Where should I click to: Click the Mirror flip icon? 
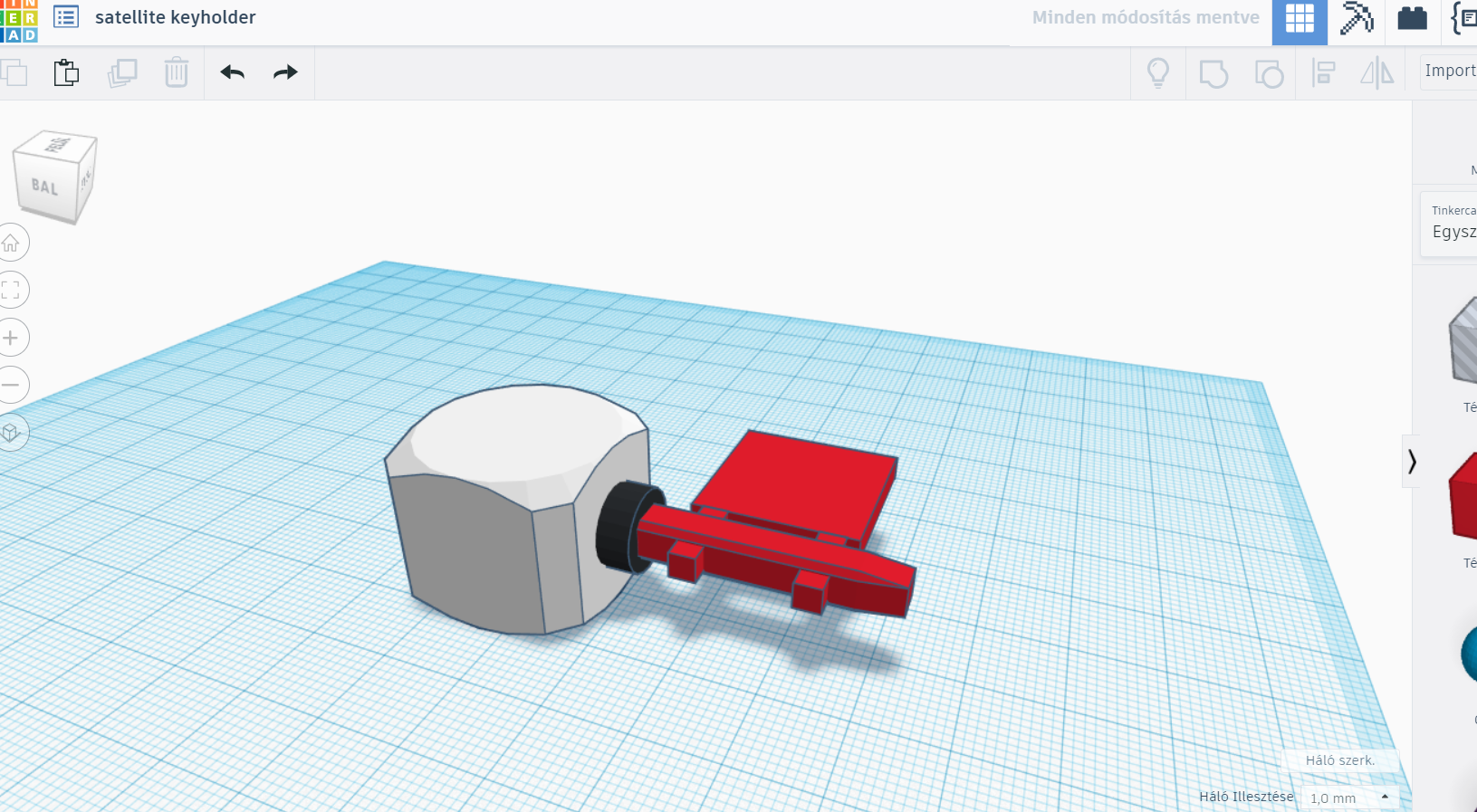pyautogui.click(x=1376, y=72)
